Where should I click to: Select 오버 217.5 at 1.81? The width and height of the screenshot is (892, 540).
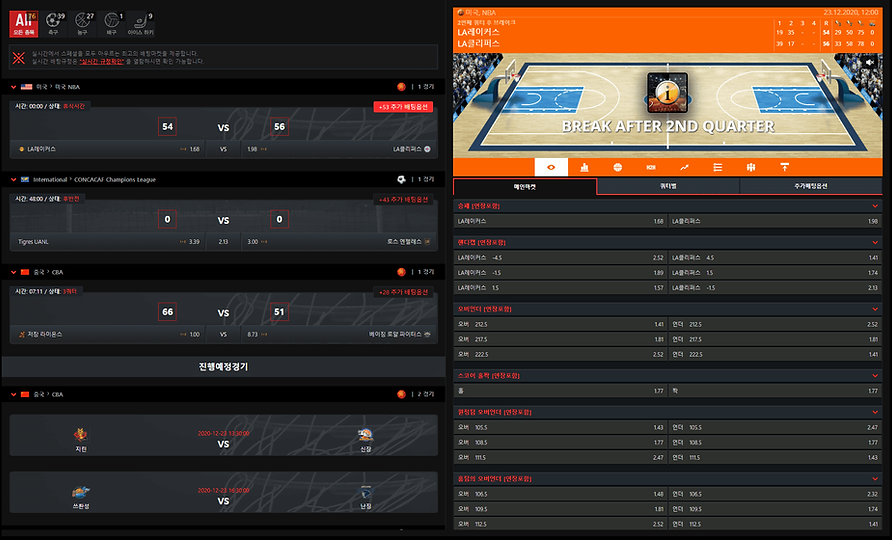coord(560,340)
